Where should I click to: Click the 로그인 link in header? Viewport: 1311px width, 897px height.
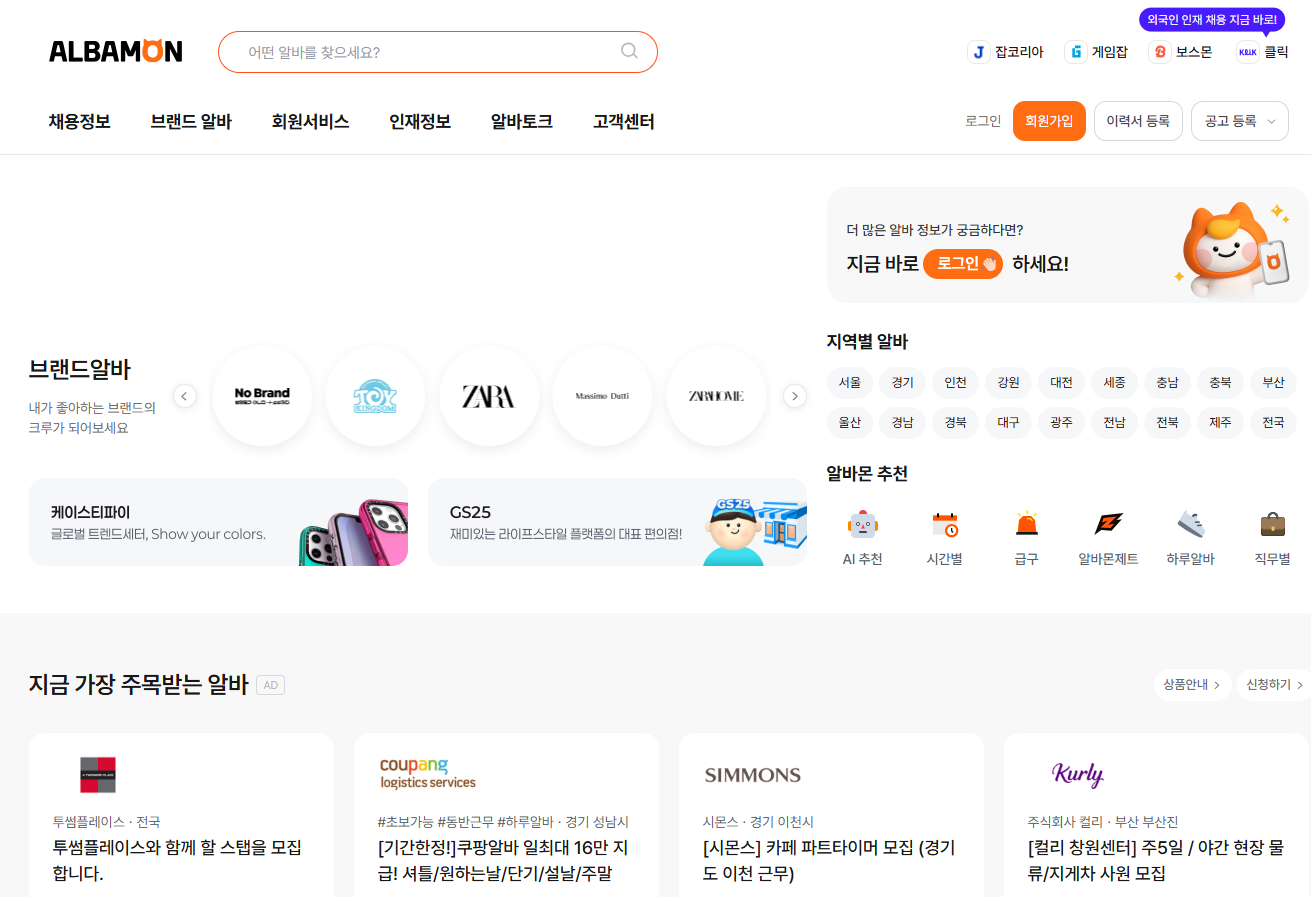pyautogui.click(x=983, y=121)
